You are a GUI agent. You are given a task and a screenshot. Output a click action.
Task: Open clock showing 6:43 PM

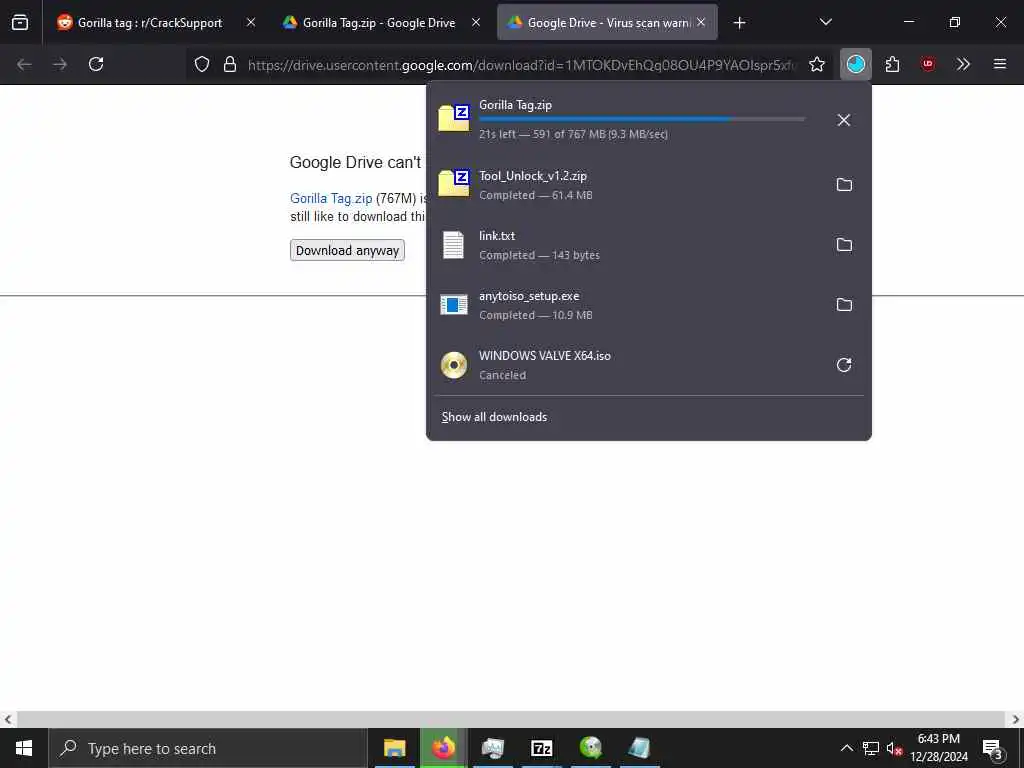tap(939, 748)
